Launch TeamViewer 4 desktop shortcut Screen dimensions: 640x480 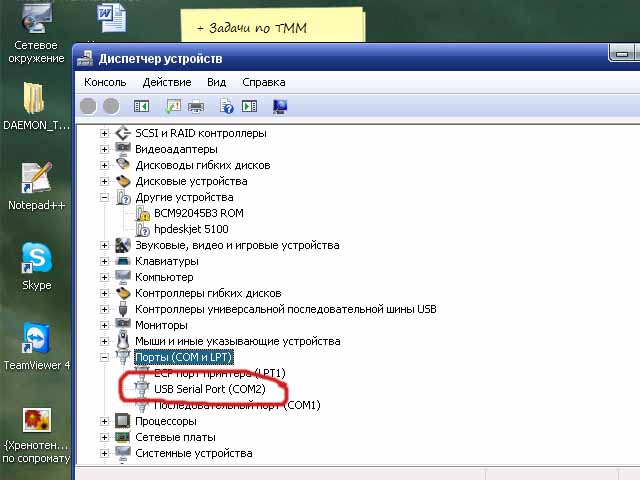(x=37, y=346)
